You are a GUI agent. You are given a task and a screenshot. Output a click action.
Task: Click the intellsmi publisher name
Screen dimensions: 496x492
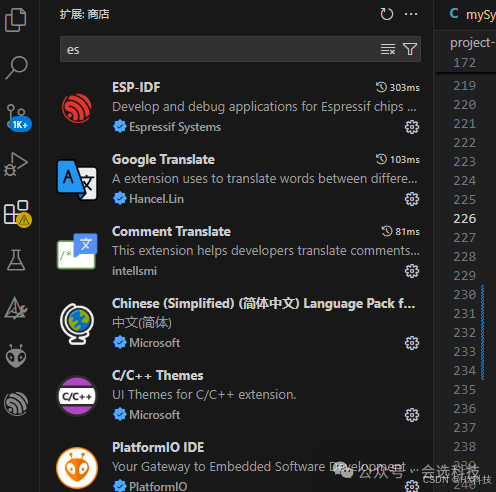[x=134, y=271]
